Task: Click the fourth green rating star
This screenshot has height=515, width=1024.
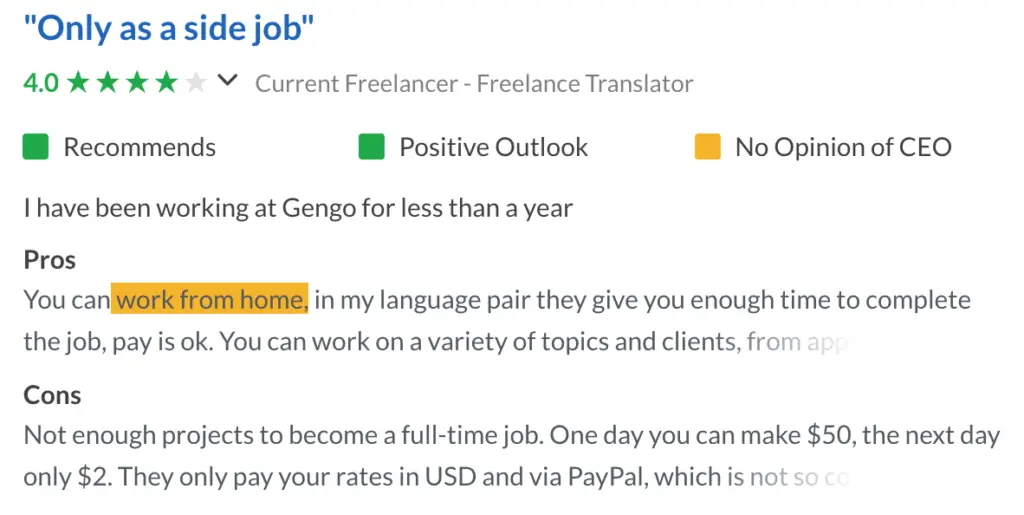Action: (167, 82)
